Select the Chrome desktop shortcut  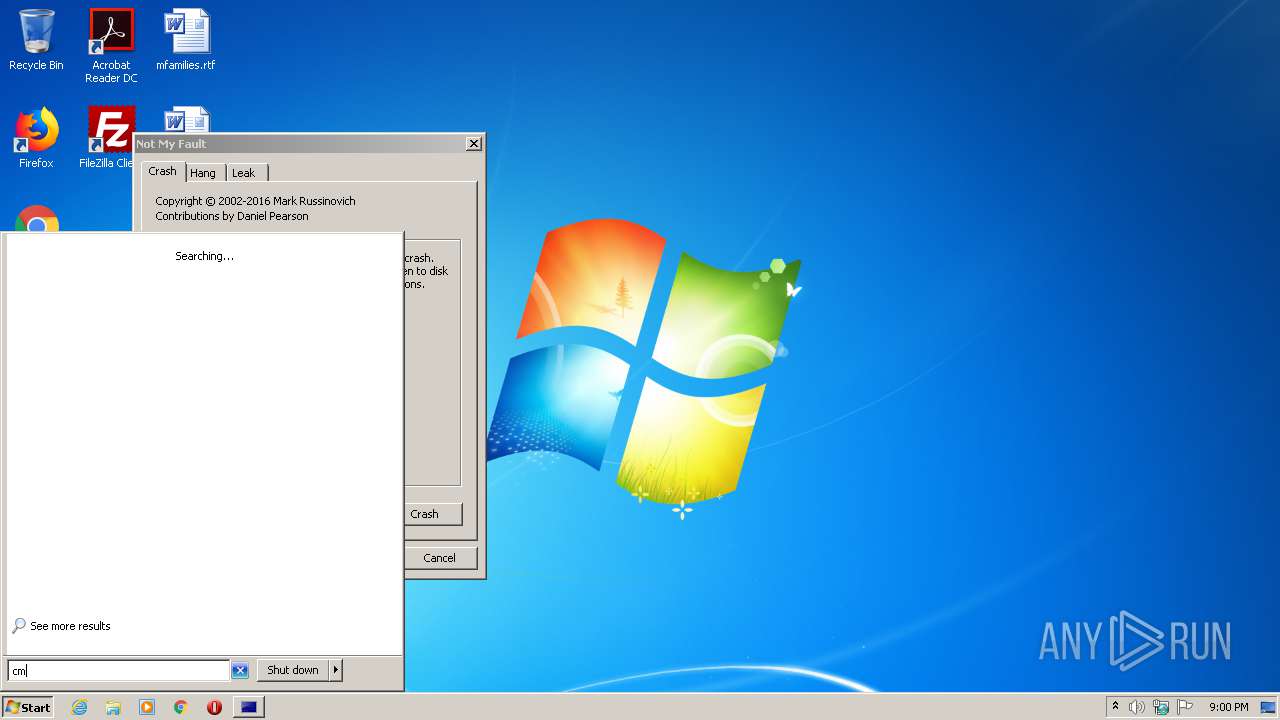tap(37, 219)
